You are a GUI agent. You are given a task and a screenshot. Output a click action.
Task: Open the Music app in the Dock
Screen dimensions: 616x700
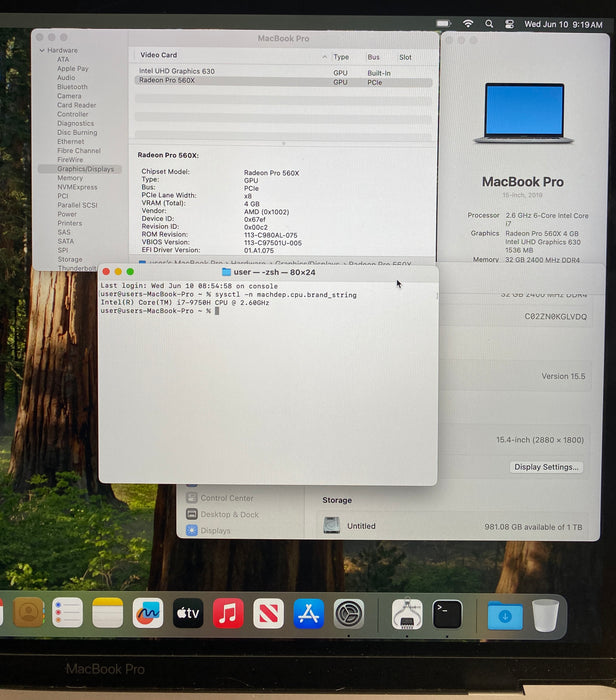228,613
